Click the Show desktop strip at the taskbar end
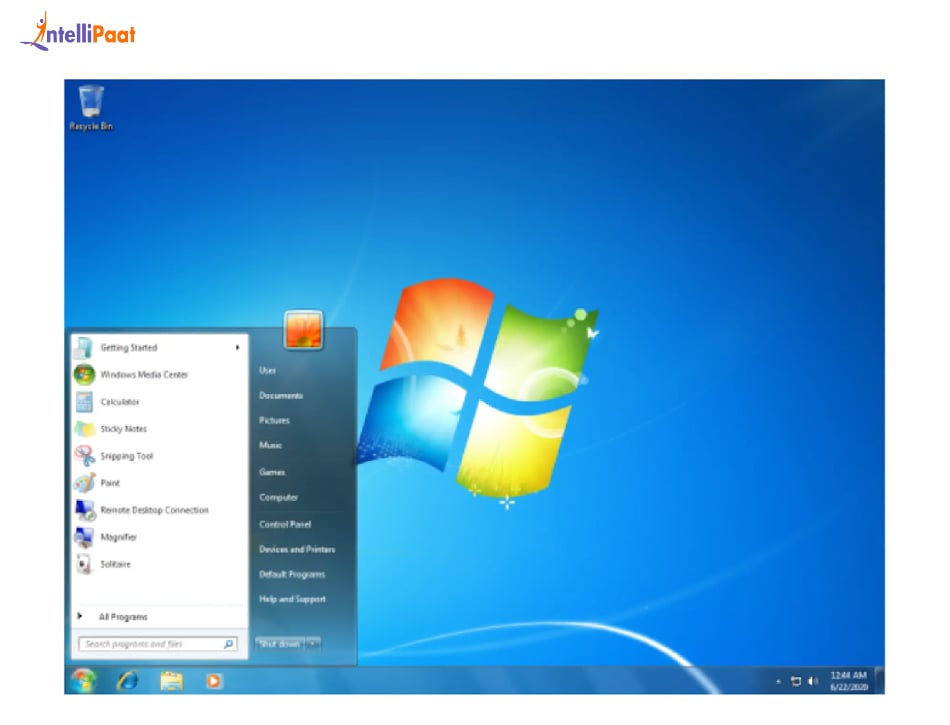The height and width of the screenshot is (725, 950). point(880,681)
